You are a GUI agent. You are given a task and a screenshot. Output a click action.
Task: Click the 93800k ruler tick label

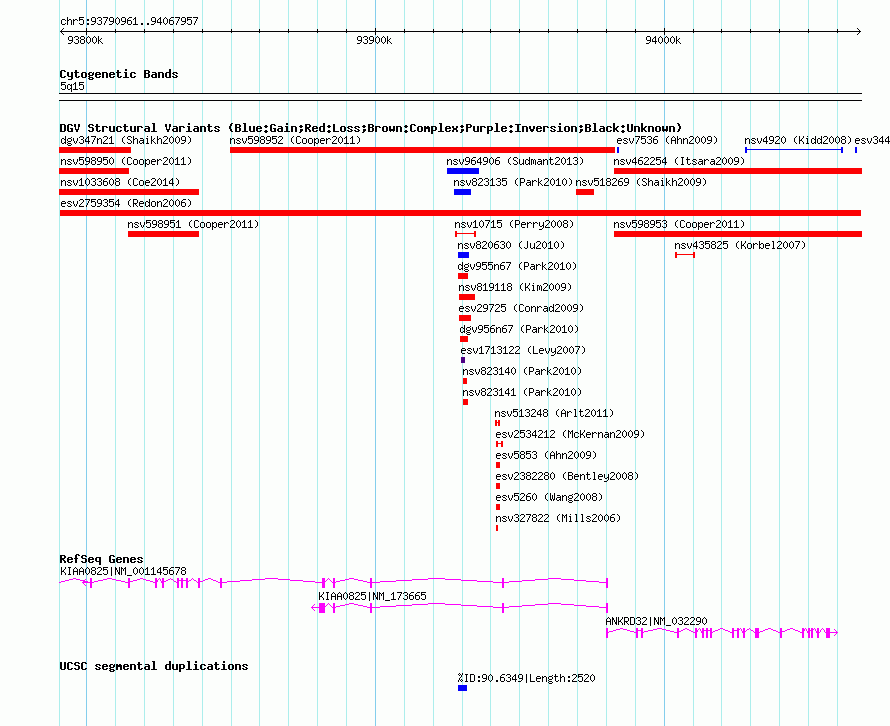click(x=85, y=40)
